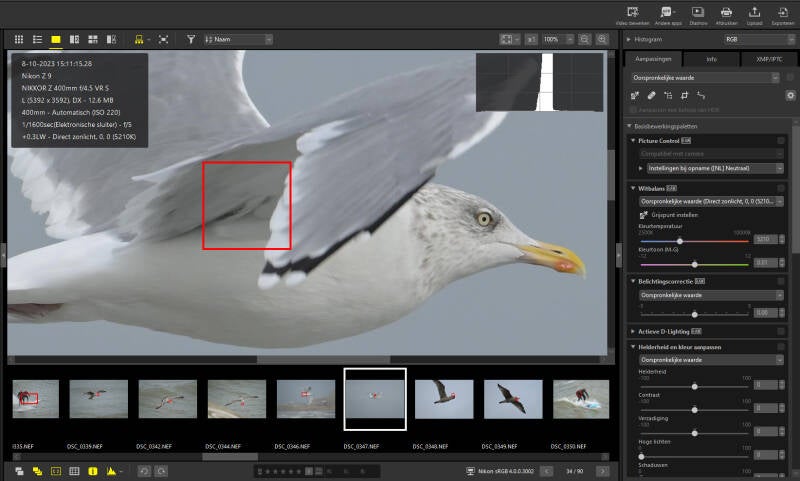Switch to the XMP/IPTC tab
Image resolution: width=800 pixels, height=481 pixels.
[x=768, y=59]
